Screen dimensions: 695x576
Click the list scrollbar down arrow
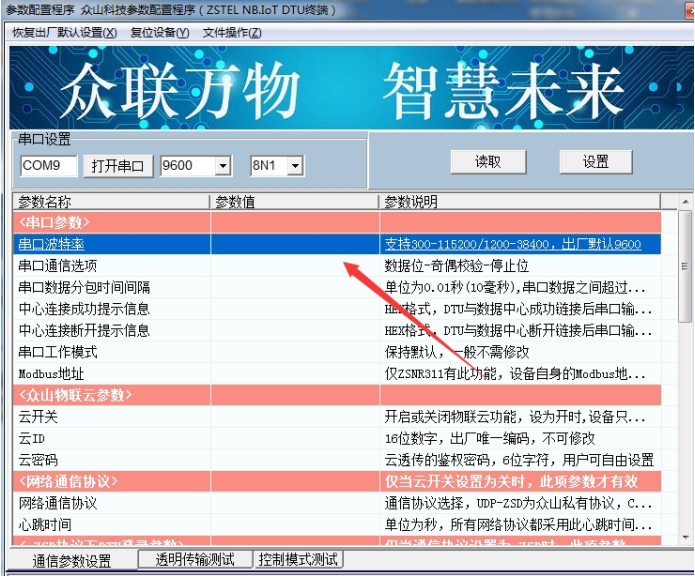[686, 537]
